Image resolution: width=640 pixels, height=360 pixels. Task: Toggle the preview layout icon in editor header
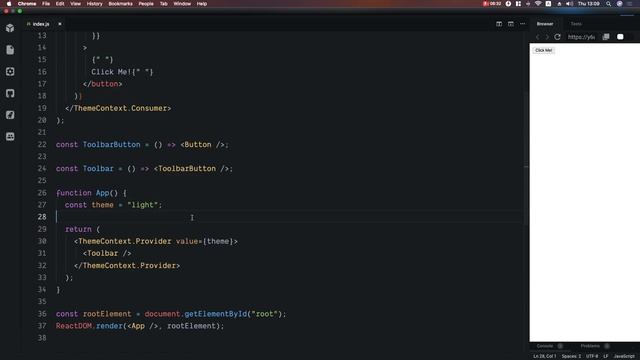coord(511,24)
